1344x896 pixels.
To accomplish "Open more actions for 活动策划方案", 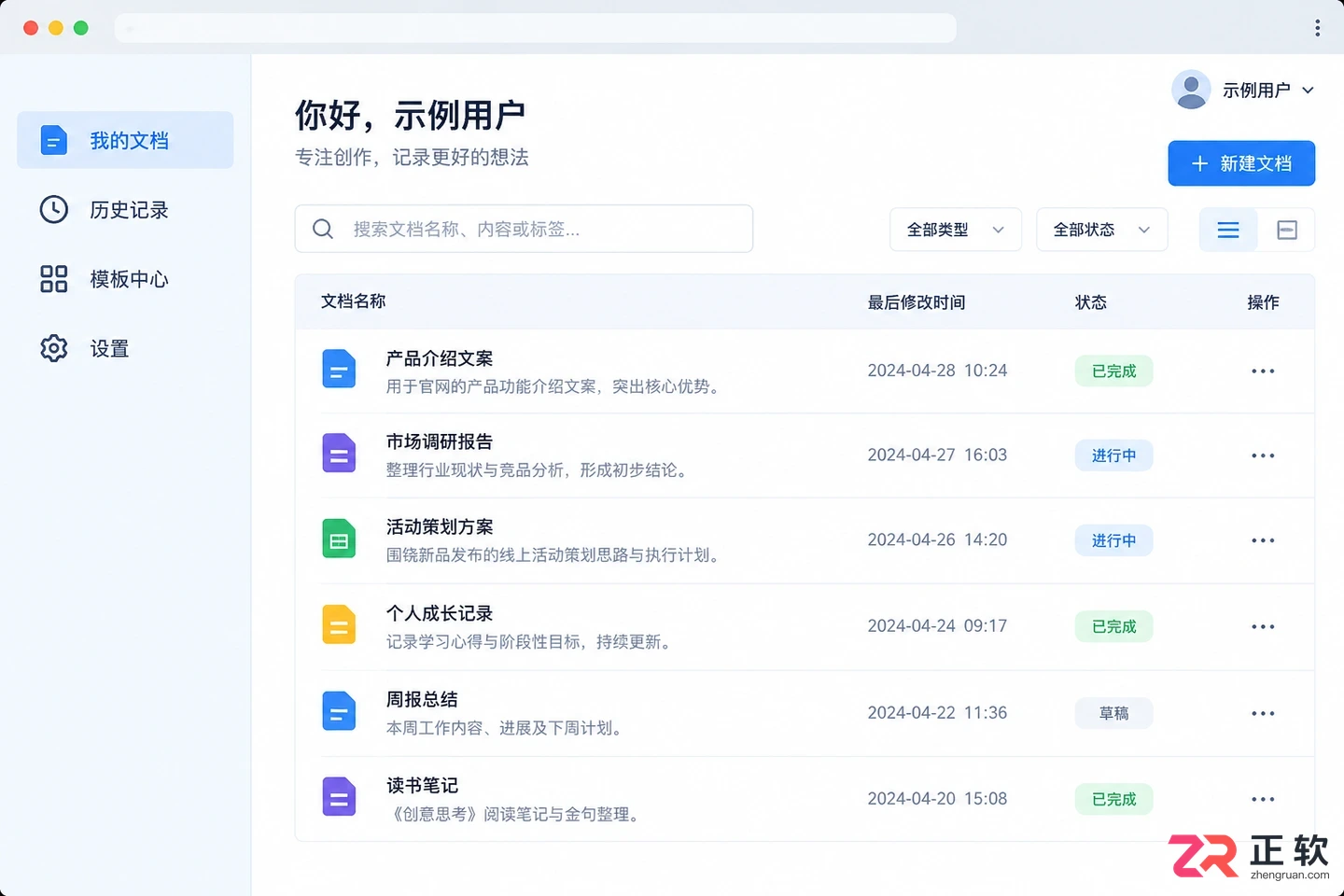I will point(1263,540).
